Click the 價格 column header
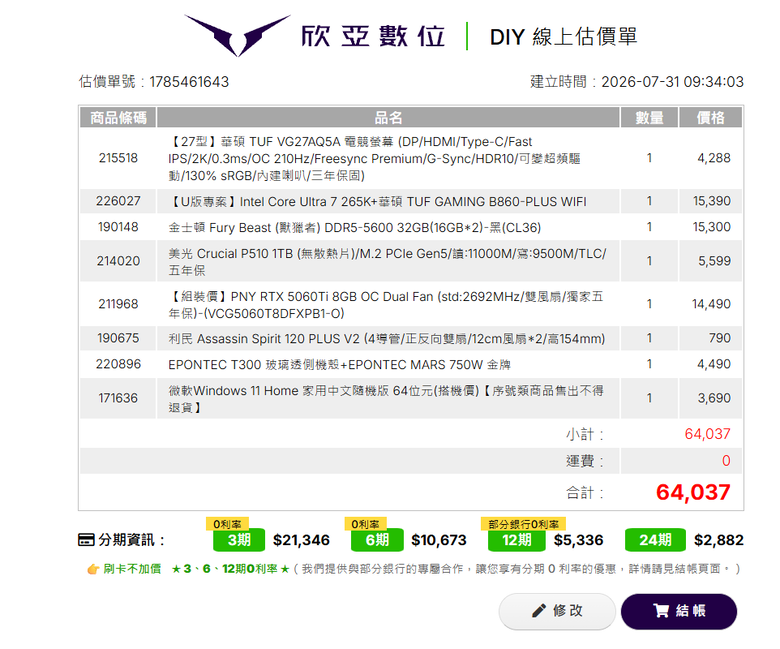The image size is (780, 649). (x=710, y=117)
